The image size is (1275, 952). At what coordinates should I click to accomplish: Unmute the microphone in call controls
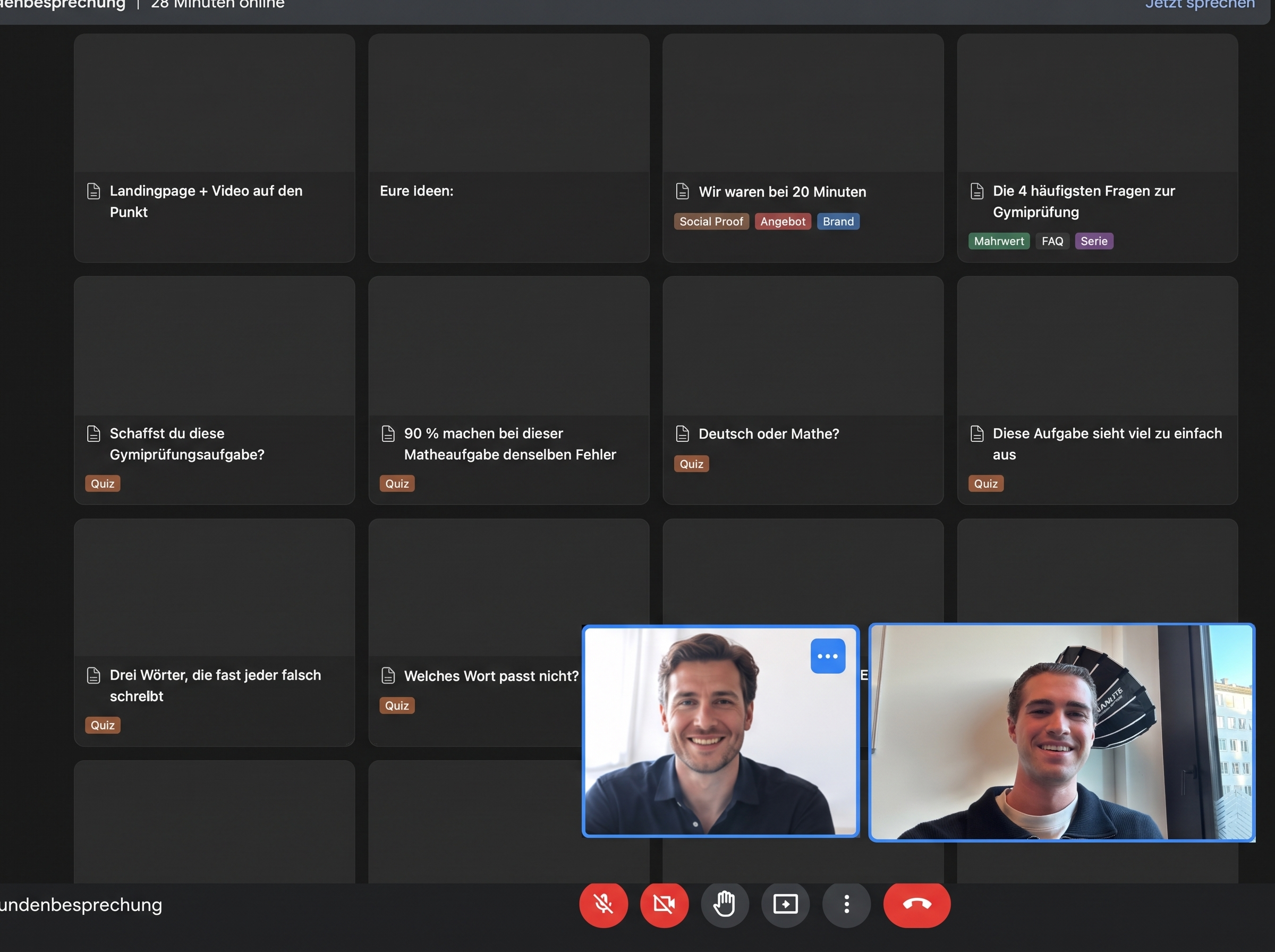[603, 904]
